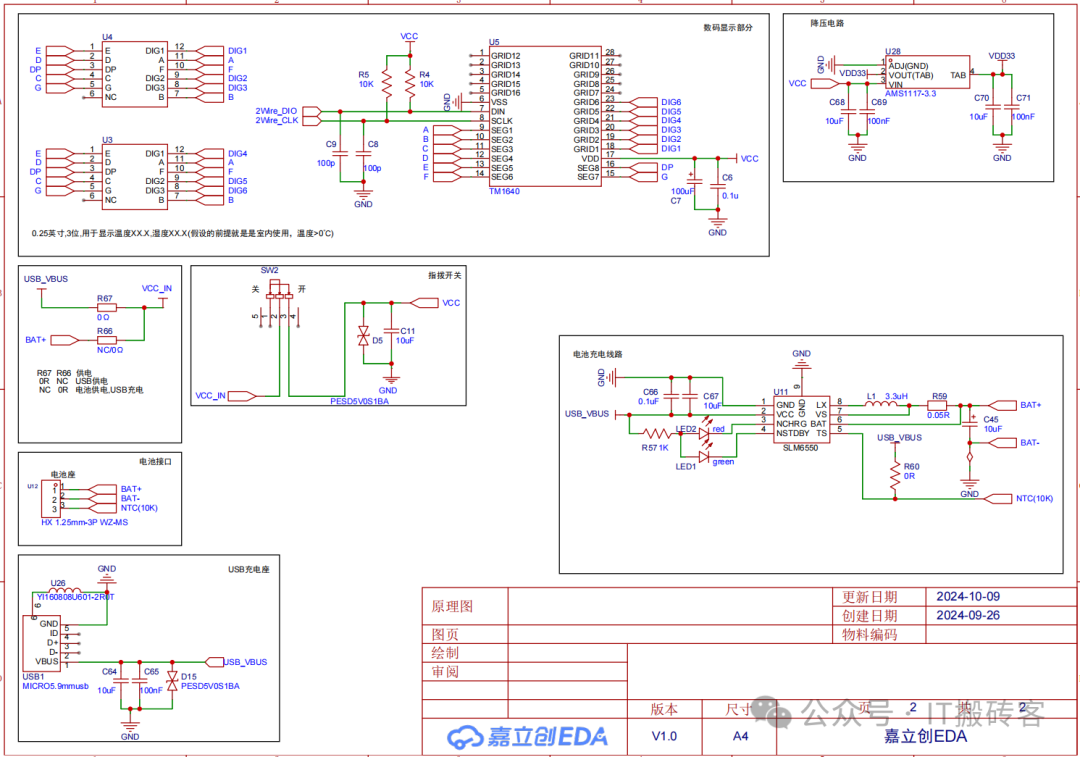The height and width of the screenshot is (757, 1080).
Task: Click the 物料编码 title block field
Action: point(869,634)
